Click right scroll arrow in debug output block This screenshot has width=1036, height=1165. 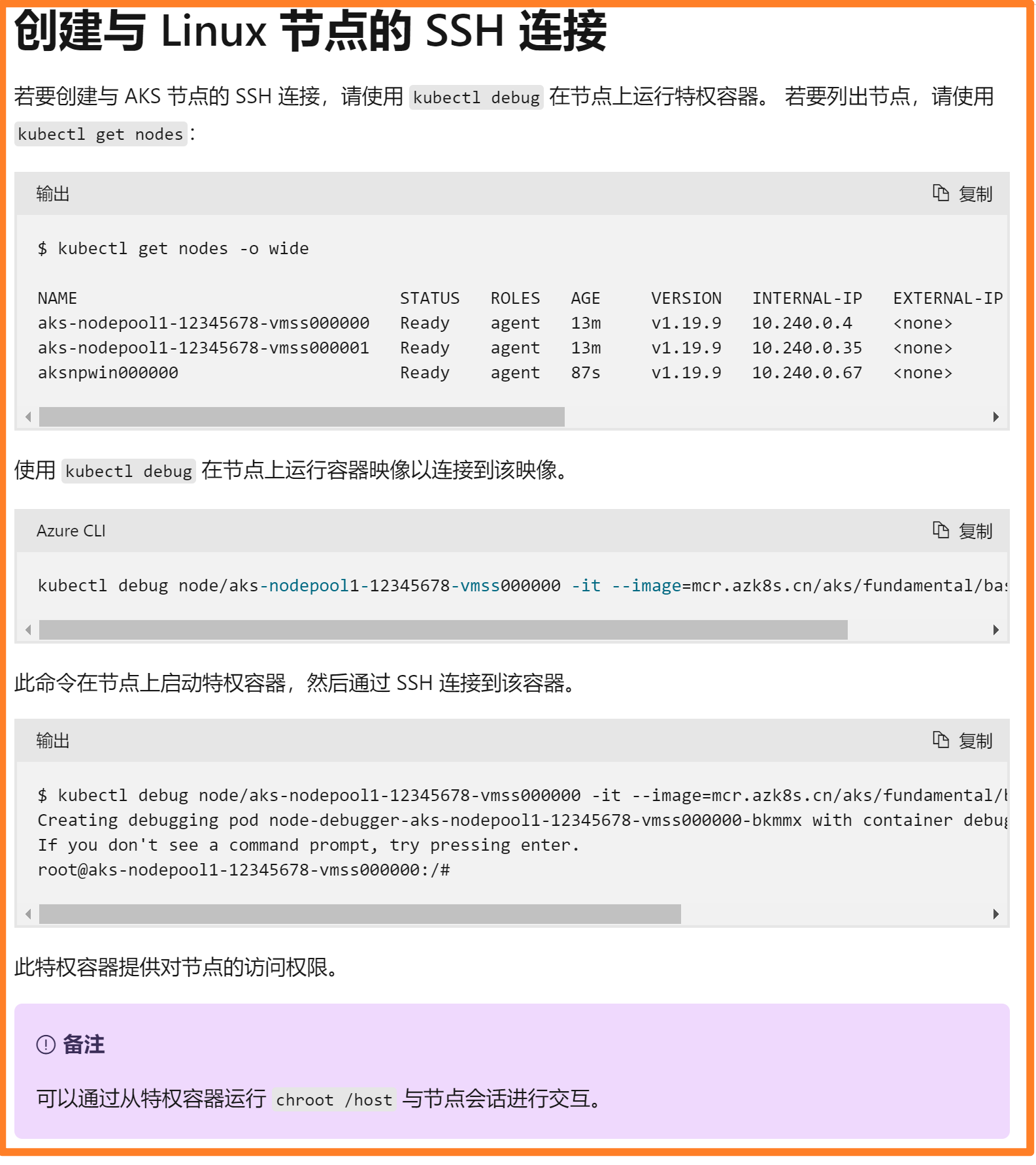(995, 914)
